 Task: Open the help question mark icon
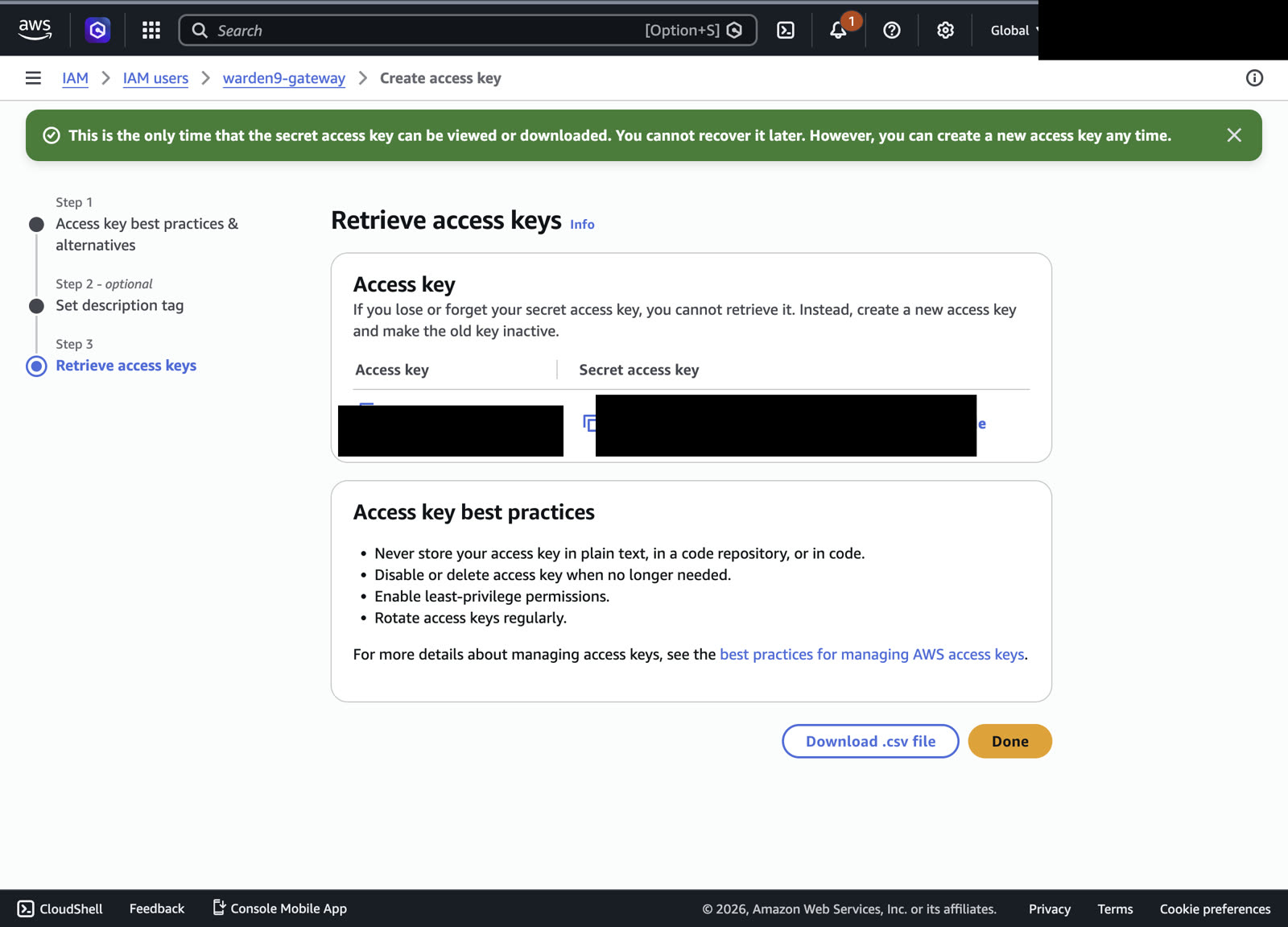coord(891,30)
